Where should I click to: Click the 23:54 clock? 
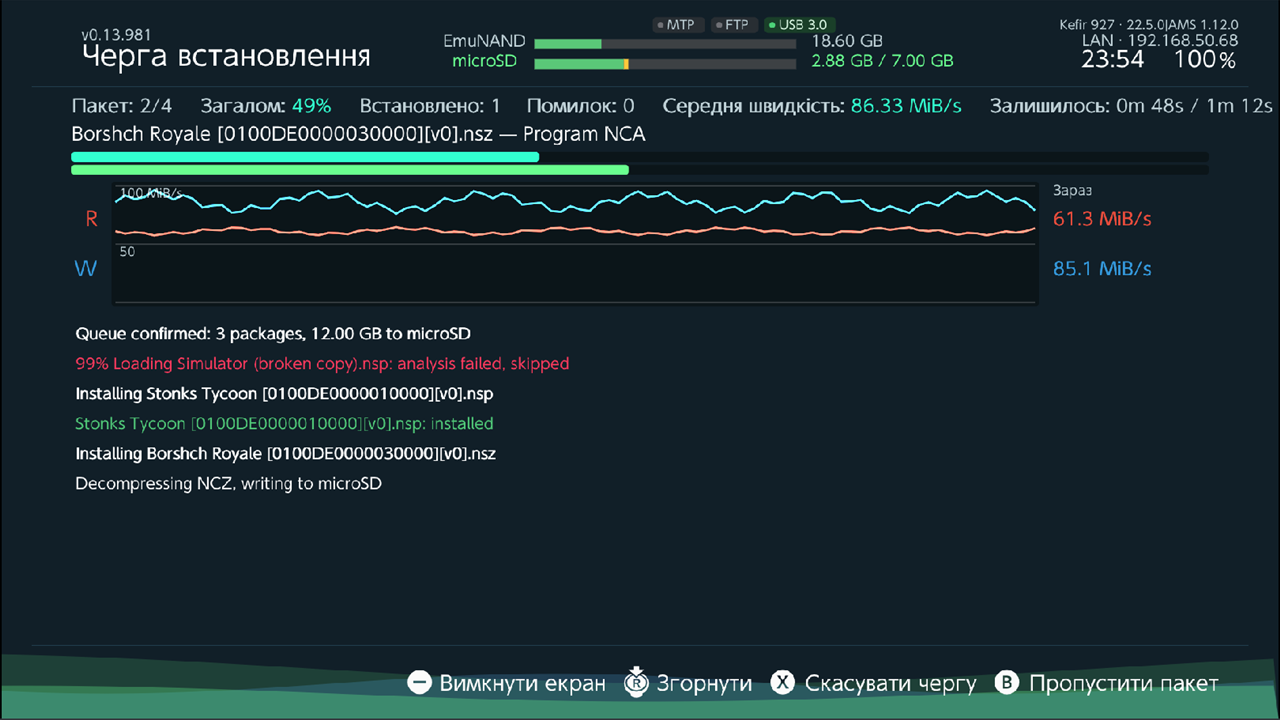pyautogui.click(x=1112, y=60)
